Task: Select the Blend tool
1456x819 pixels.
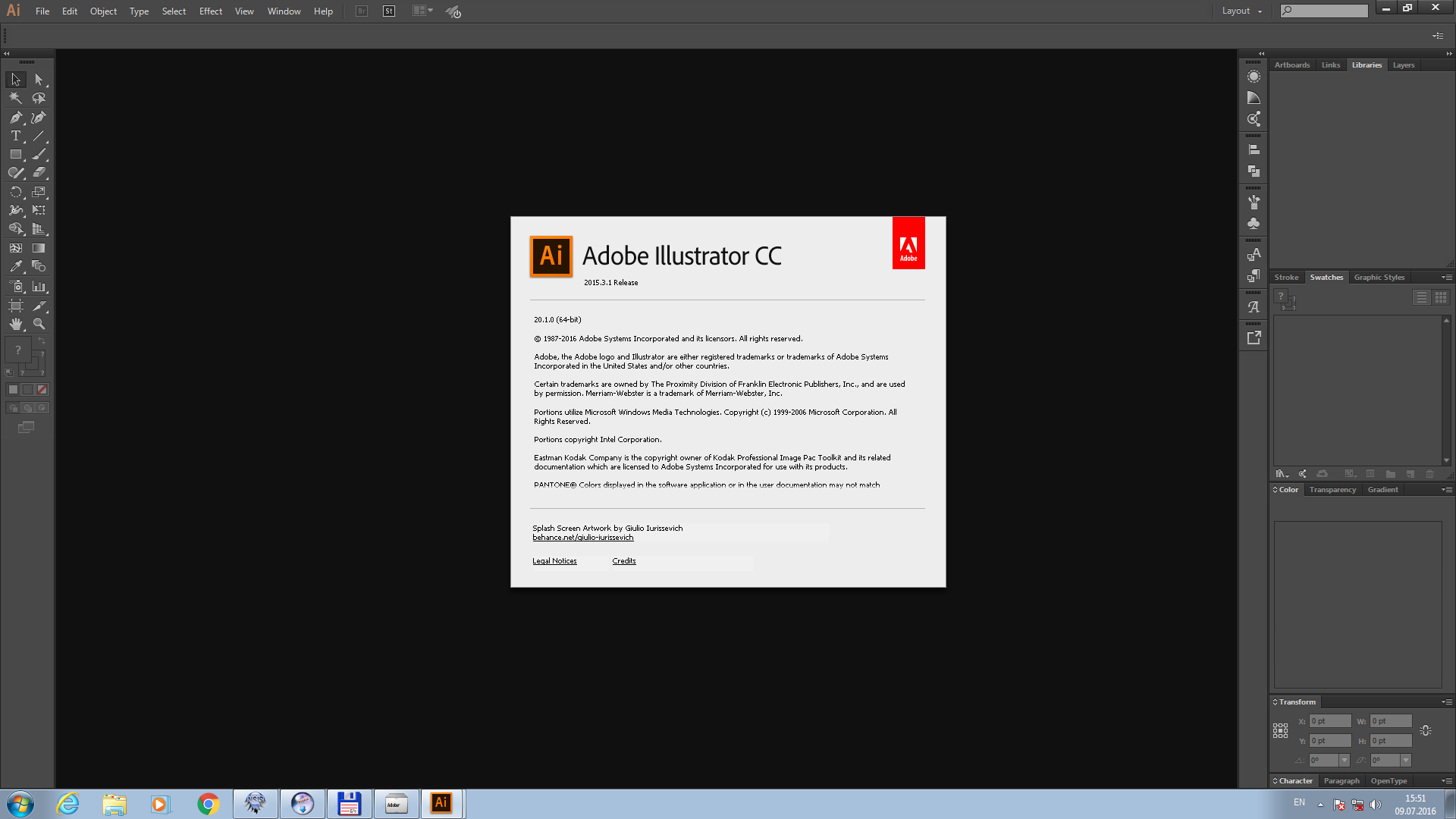Action: 39,266
